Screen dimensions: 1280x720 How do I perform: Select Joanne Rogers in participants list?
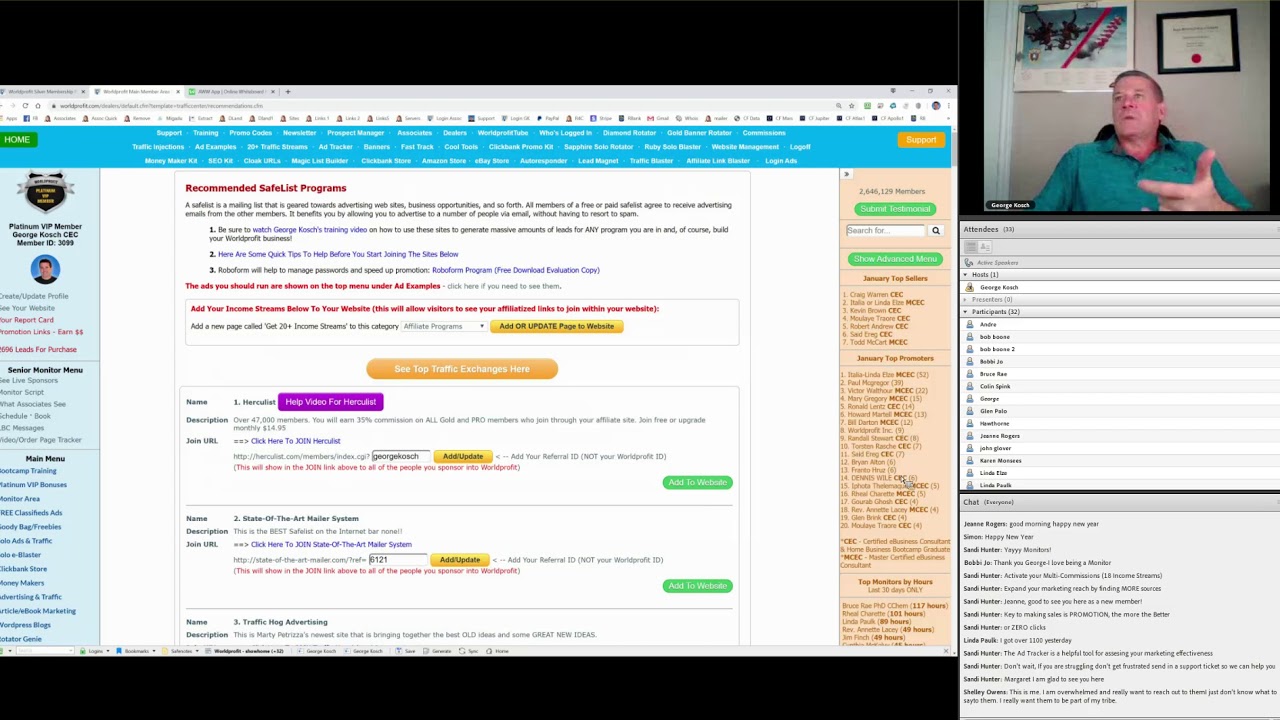pos(999,436)
